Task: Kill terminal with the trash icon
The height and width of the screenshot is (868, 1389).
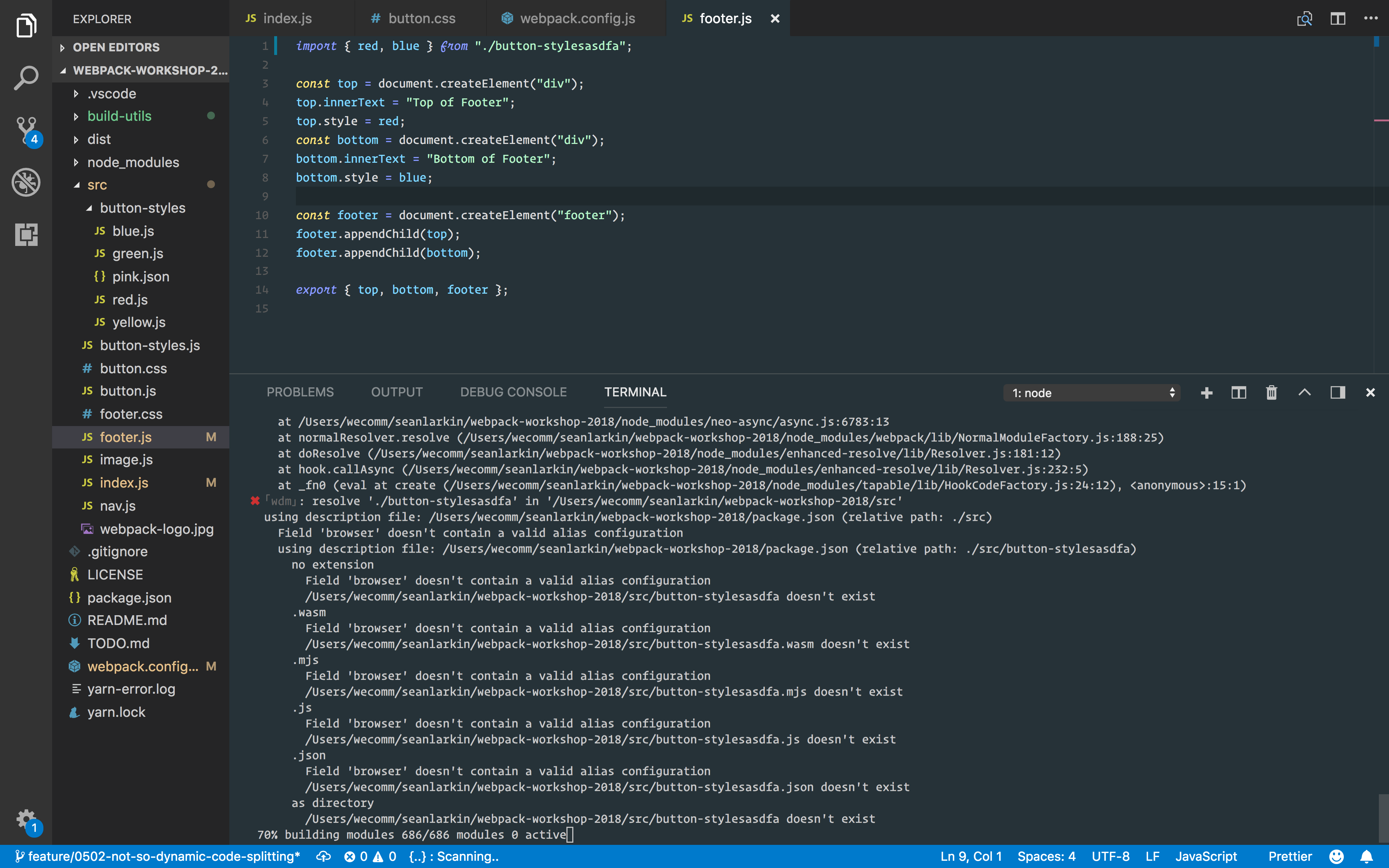Action: [1271, 393]
